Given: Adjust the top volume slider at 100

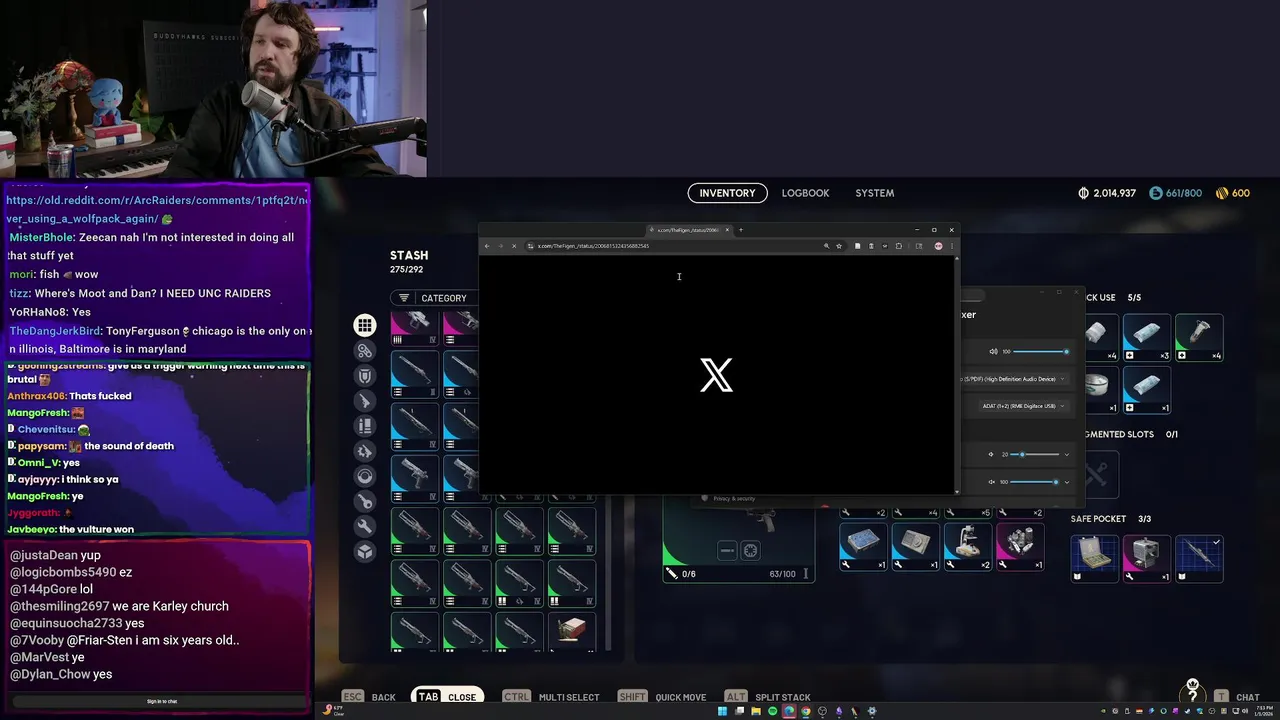Looking at the screenshot, I should 1042,352.
